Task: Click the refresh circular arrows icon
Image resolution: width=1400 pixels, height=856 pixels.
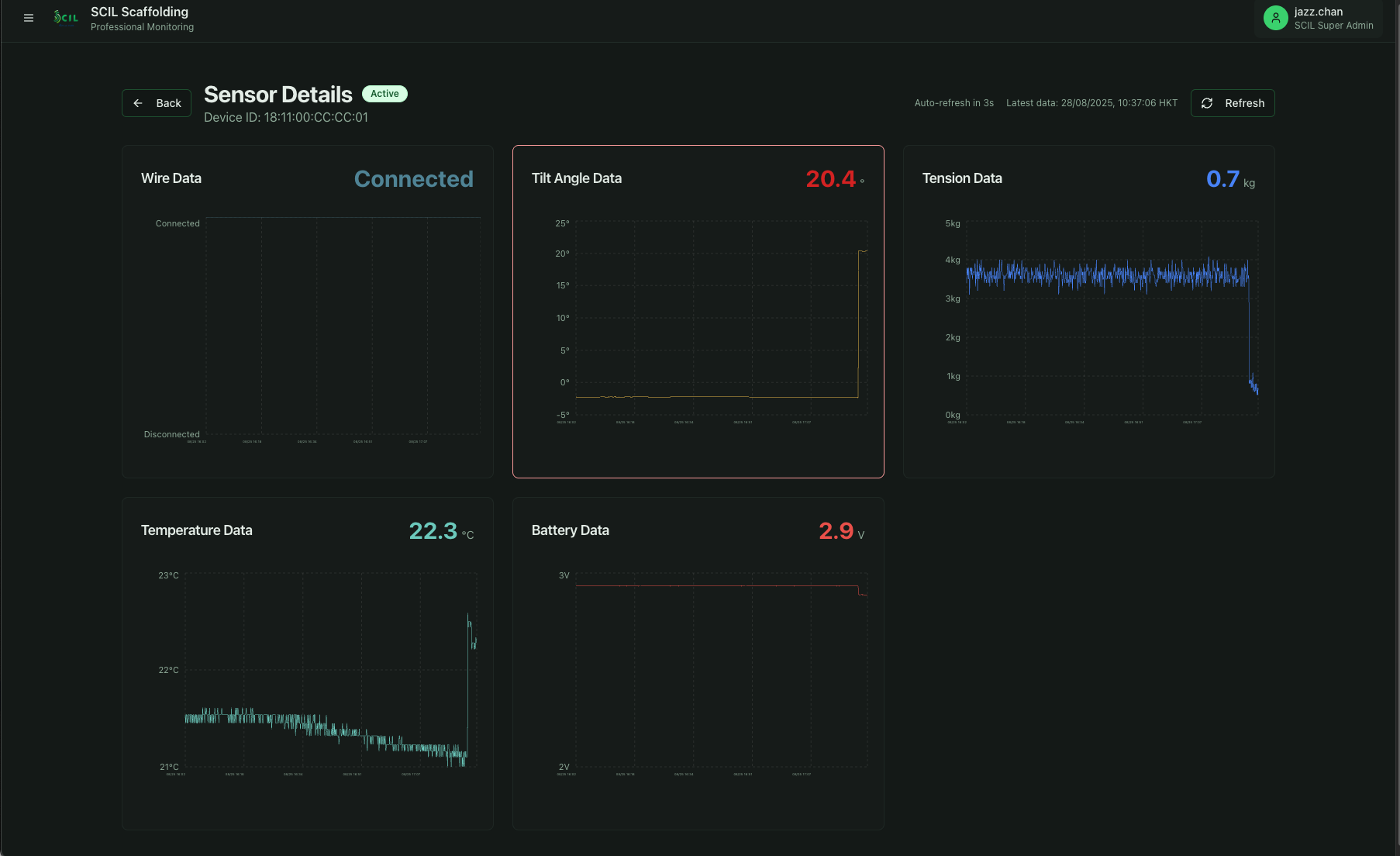Action: [x=1207, y=103]
